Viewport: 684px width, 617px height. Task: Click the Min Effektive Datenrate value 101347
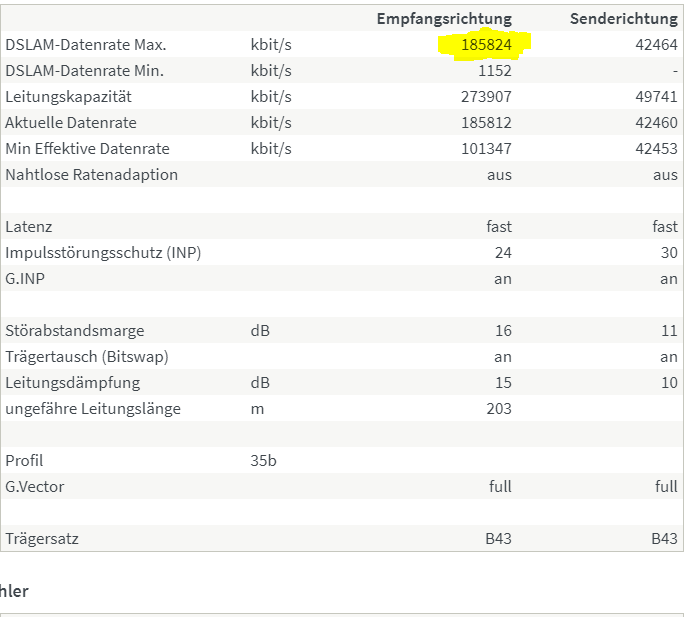click(486, 149)
